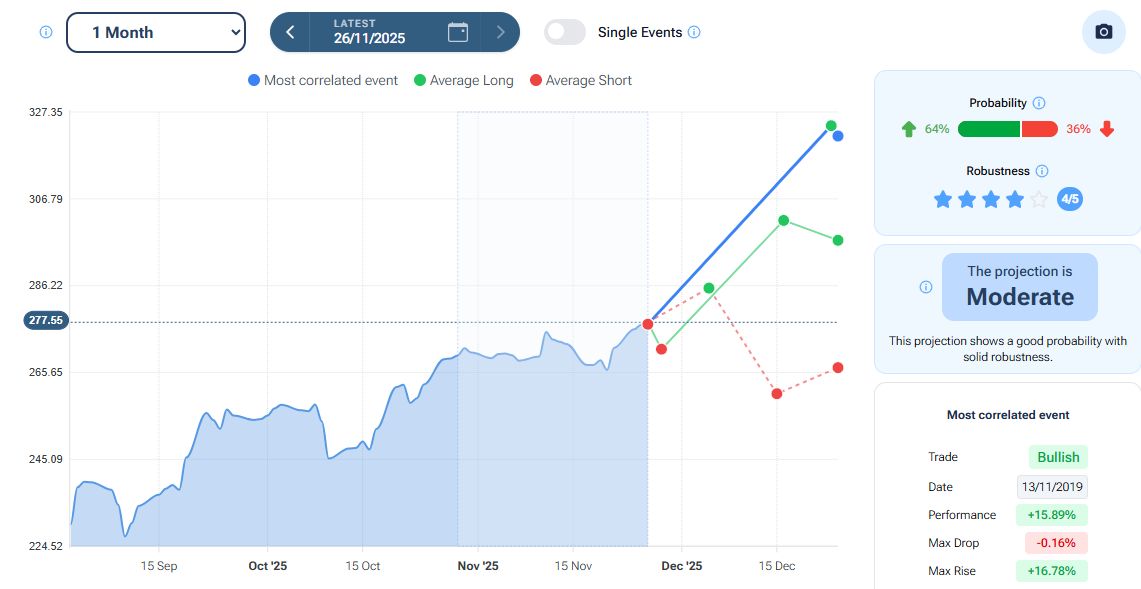Viewport: 1141px width, 589px height.
Task: Click info icon beside Single Events
Action: [x=695, y=32]
